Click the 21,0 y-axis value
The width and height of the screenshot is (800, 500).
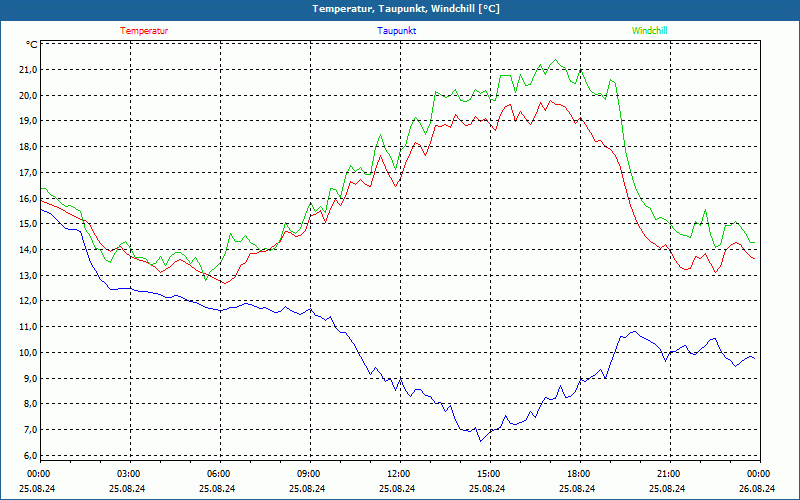[x=29, y=70]
